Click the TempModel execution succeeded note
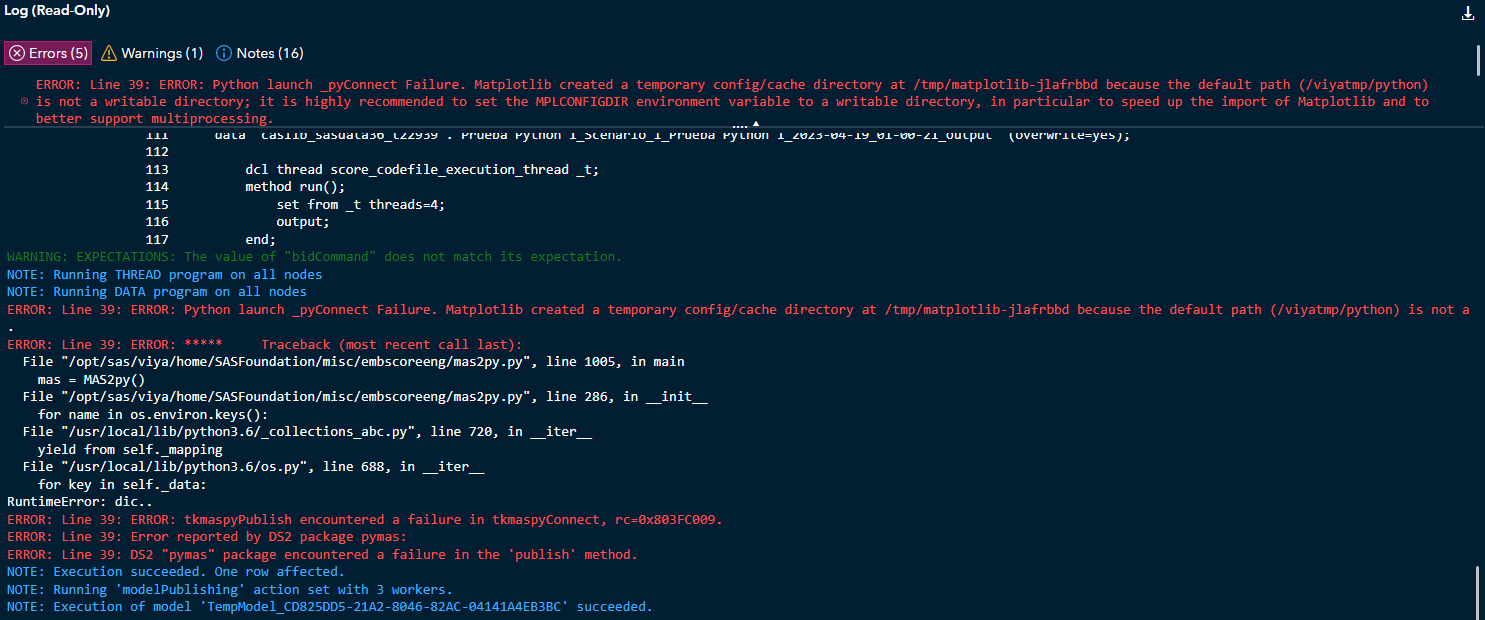Viewport: 1485px width, 620px height. point(330,606)
